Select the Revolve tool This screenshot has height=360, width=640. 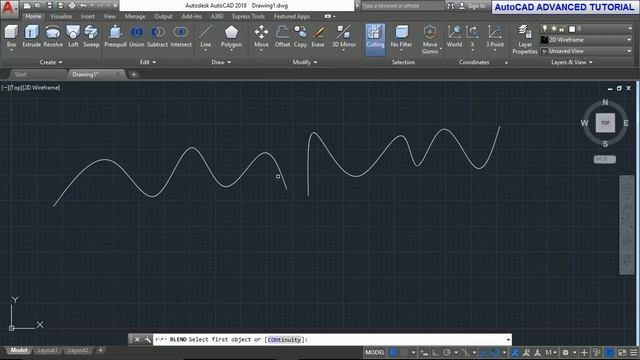coord(53,36)
